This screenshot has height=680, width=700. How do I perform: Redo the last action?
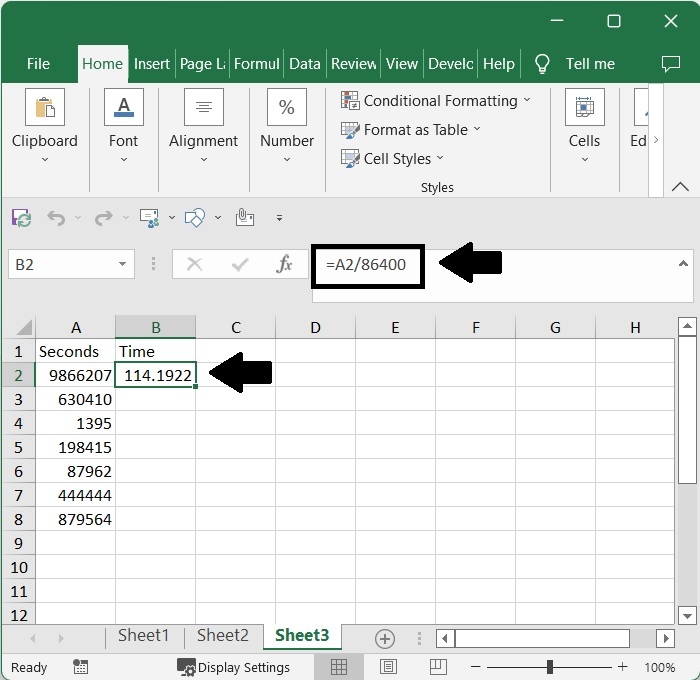[x=104, y=218]
